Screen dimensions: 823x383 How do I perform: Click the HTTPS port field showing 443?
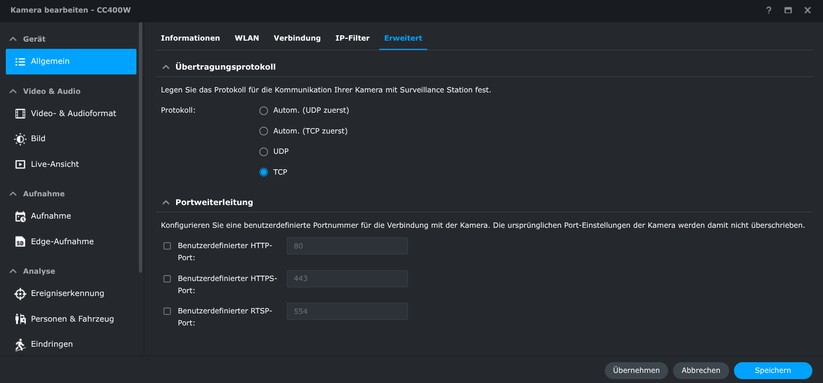click(347, 279)
